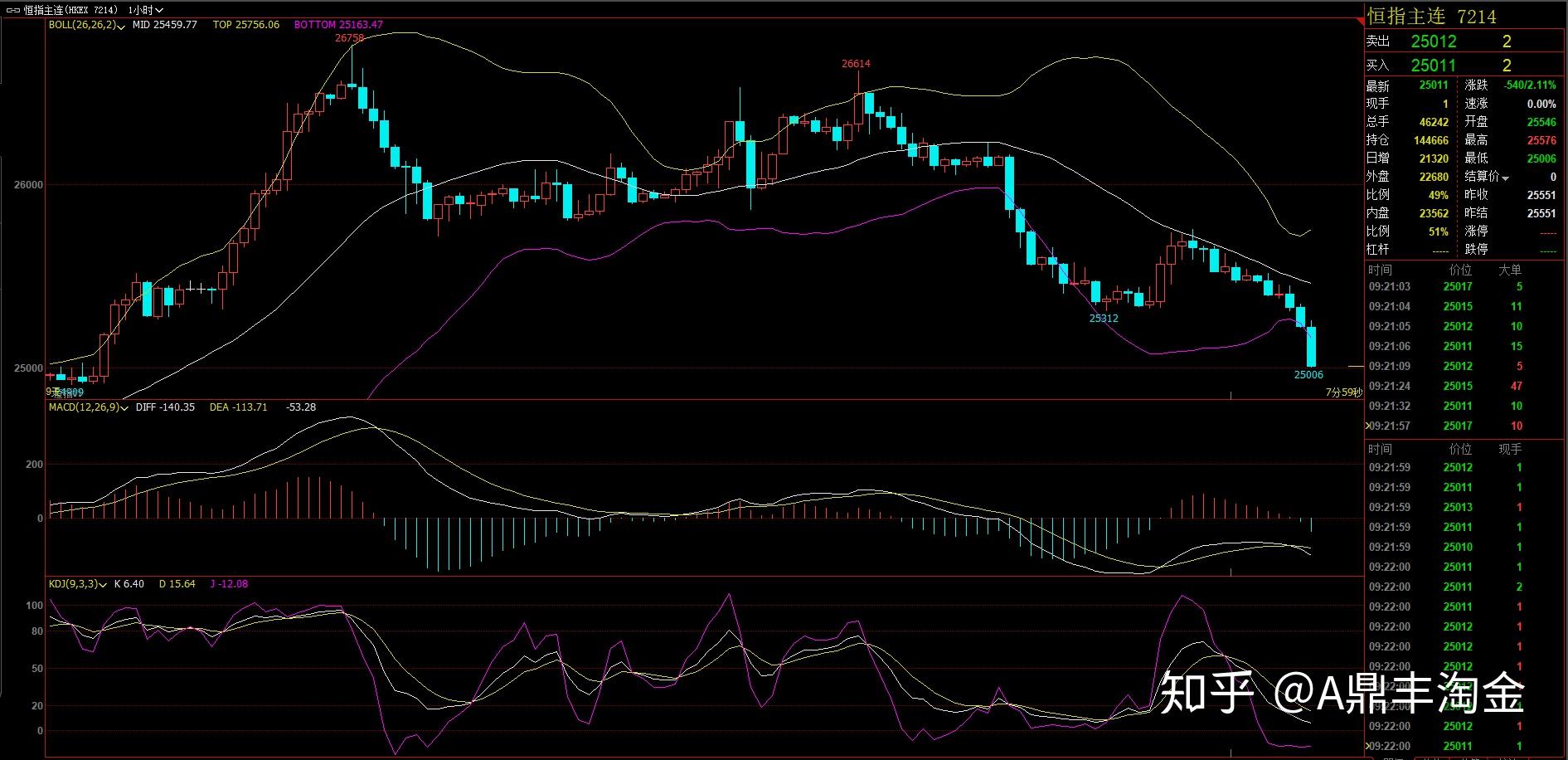Click the countdown timer 7分59秒
Viewport: 1568px width, 760px height.
tap(1343, 392)
